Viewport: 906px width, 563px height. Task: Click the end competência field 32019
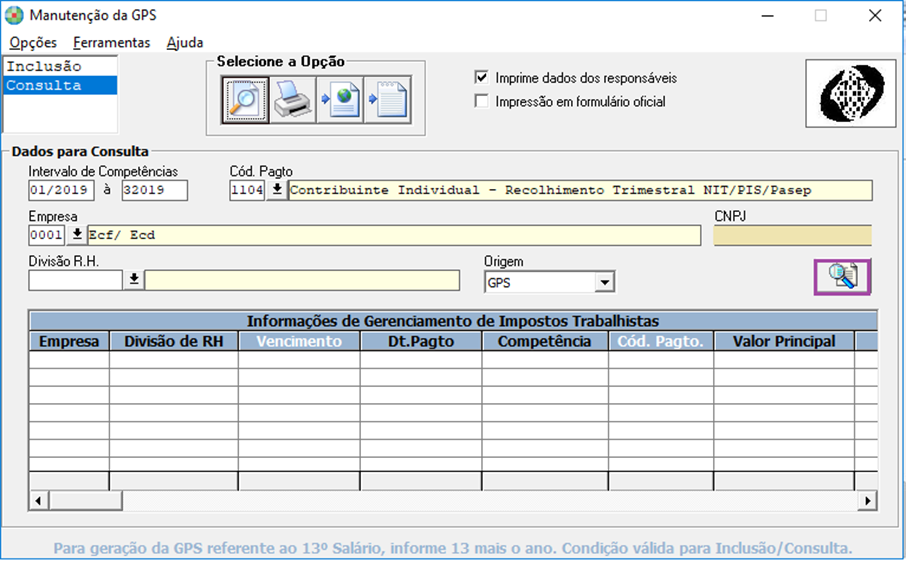click(154, 190)
